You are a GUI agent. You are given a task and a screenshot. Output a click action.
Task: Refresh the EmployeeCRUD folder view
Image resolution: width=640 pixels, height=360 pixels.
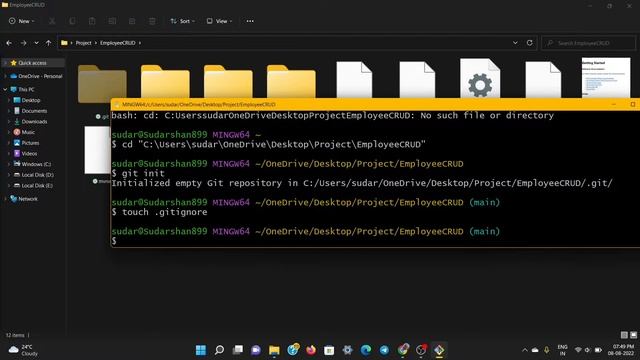click(x=529, y=43)
